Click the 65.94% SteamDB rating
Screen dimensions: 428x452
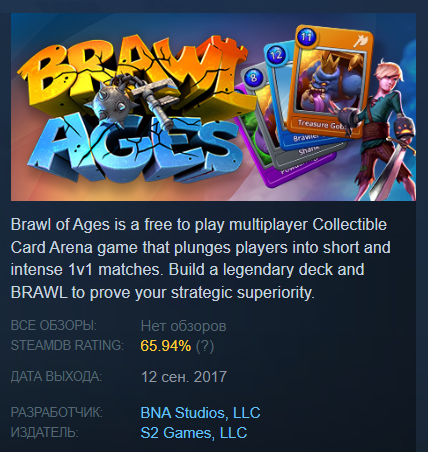point(166,346)
